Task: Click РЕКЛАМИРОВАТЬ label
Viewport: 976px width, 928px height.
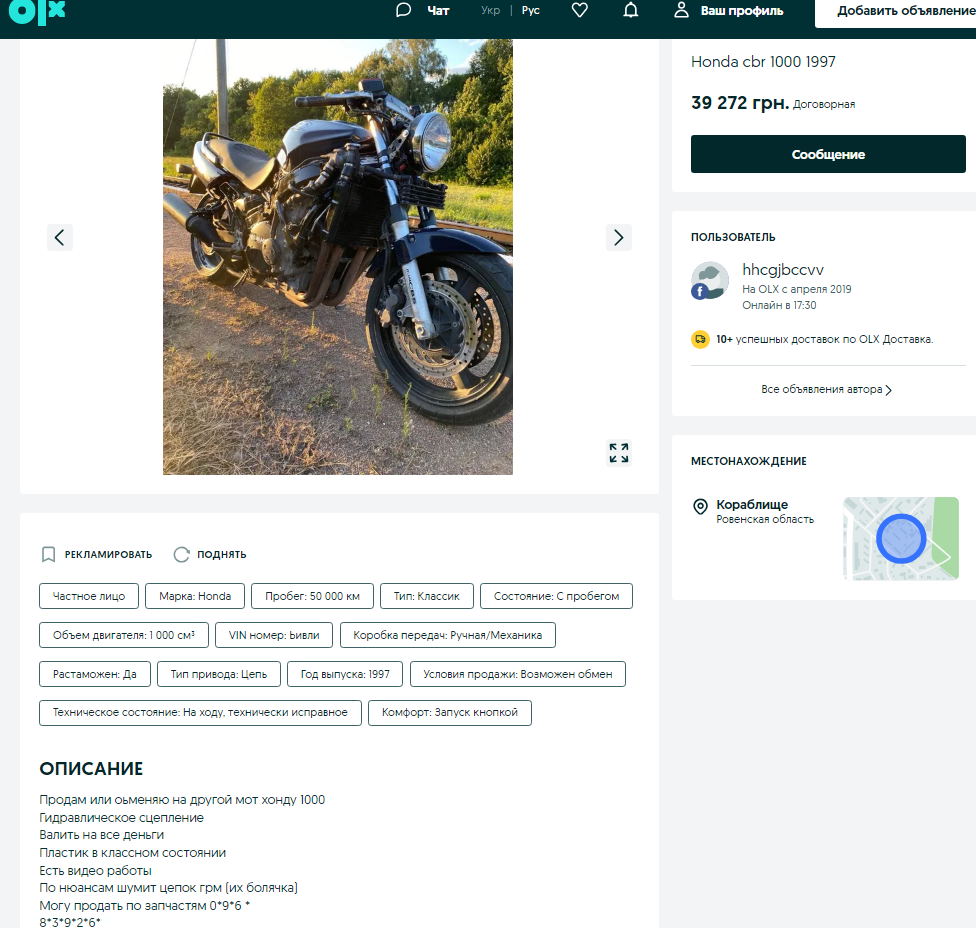Action: point(108,555)
